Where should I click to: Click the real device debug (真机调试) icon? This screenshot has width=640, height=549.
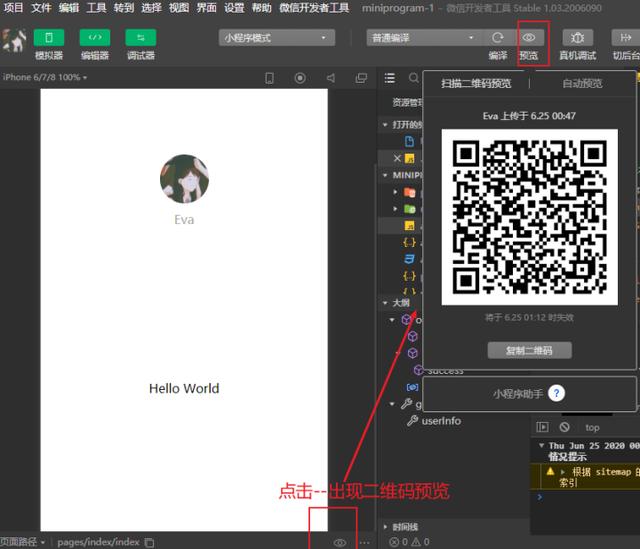pos(577,38)
